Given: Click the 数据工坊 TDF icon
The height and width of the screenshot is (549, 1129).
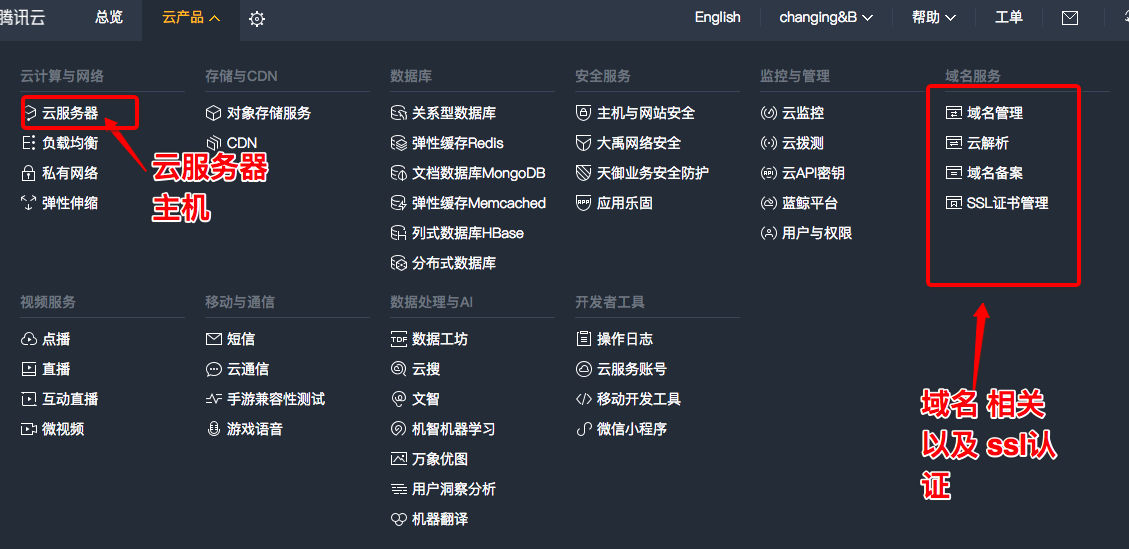Looking at the screenshot, I should click(x=398, y=339).
